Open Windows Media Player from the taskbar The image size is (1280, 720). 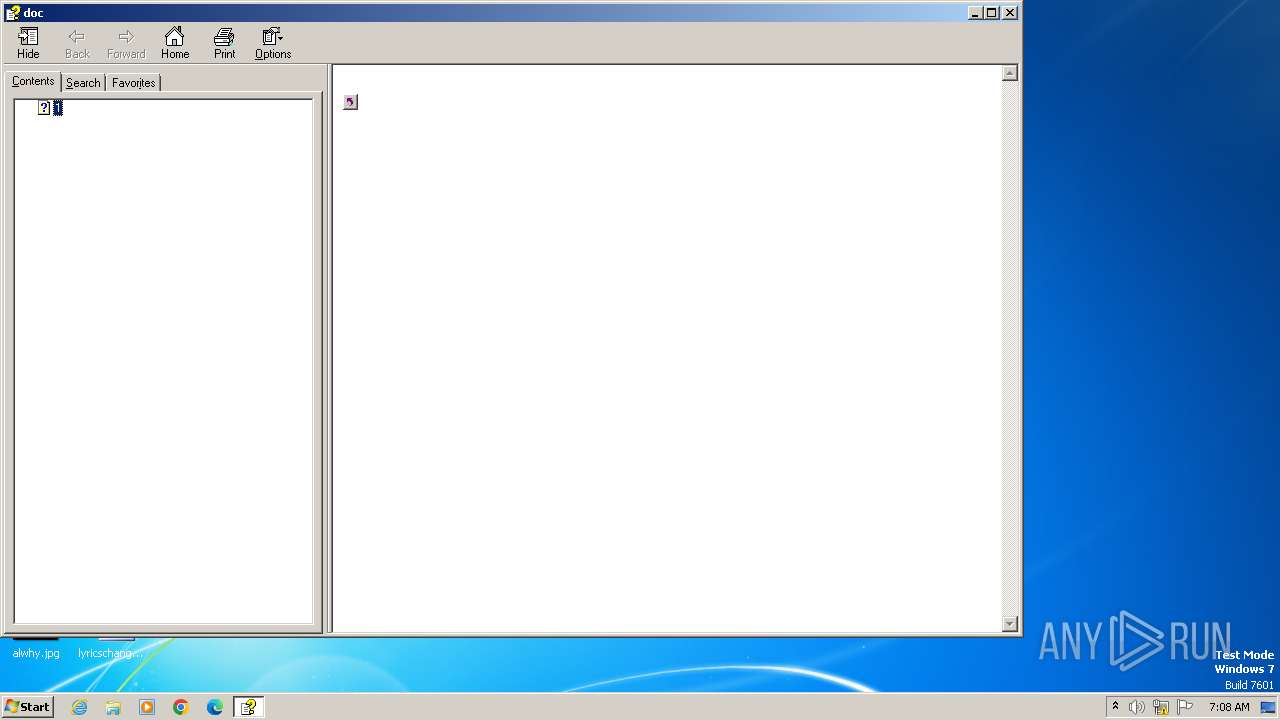(x=147, y=707)
